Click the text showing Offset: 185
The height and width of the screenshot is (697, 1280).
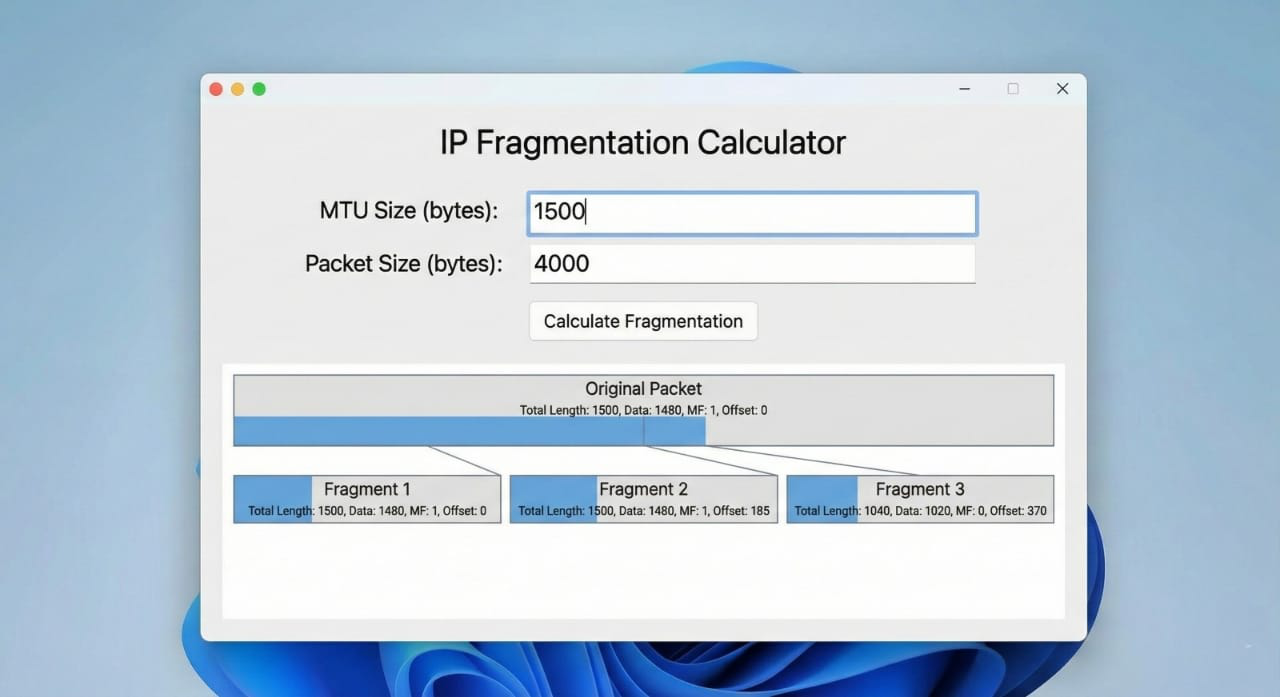(742, 510)
